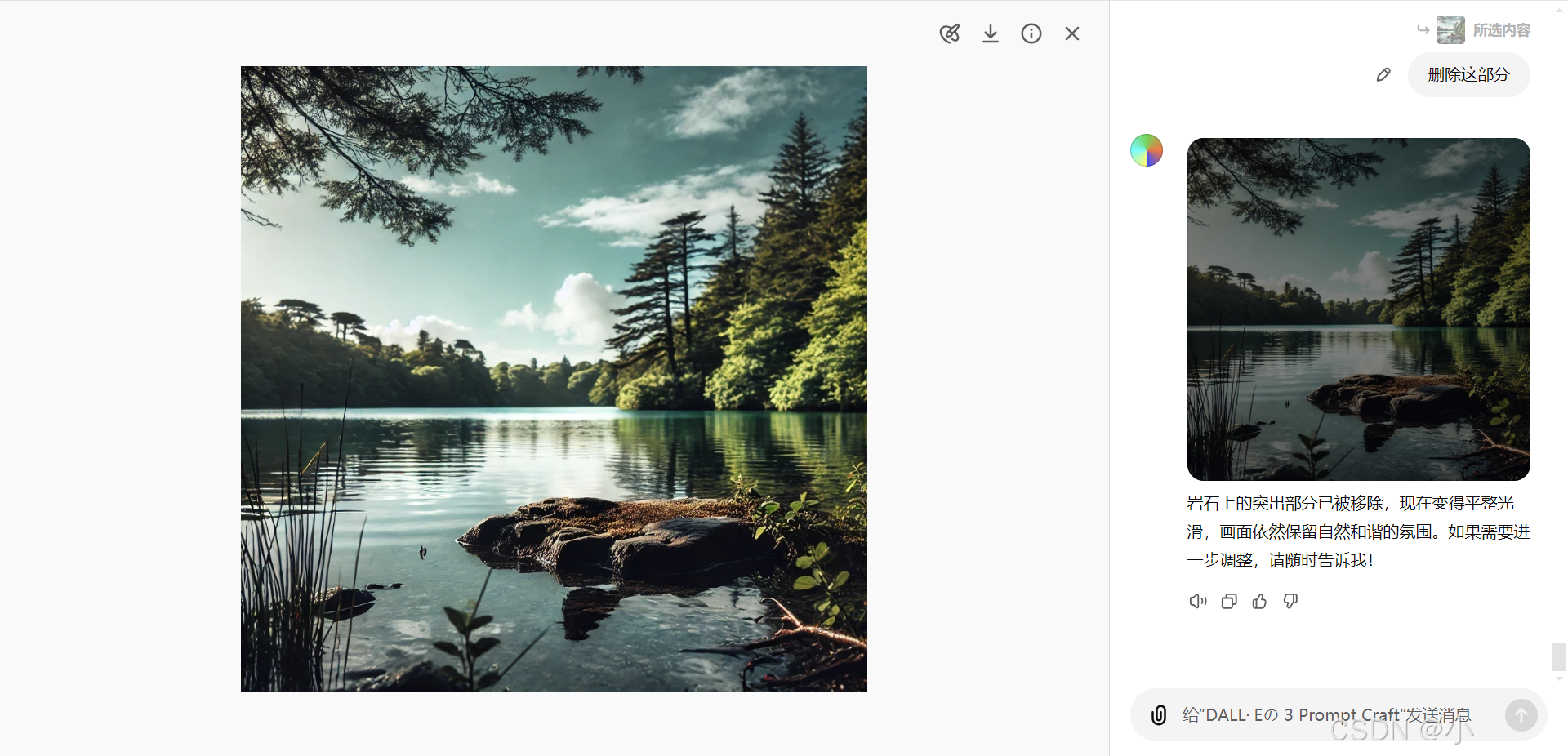Copy the assistant response

point(1229,602)
